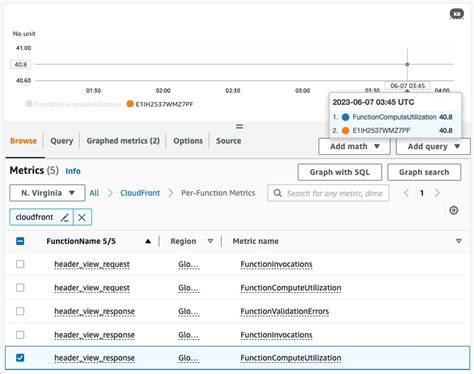Open the Metric name column filter arrow
Screen dimensions: 474x374
[459, 241]
